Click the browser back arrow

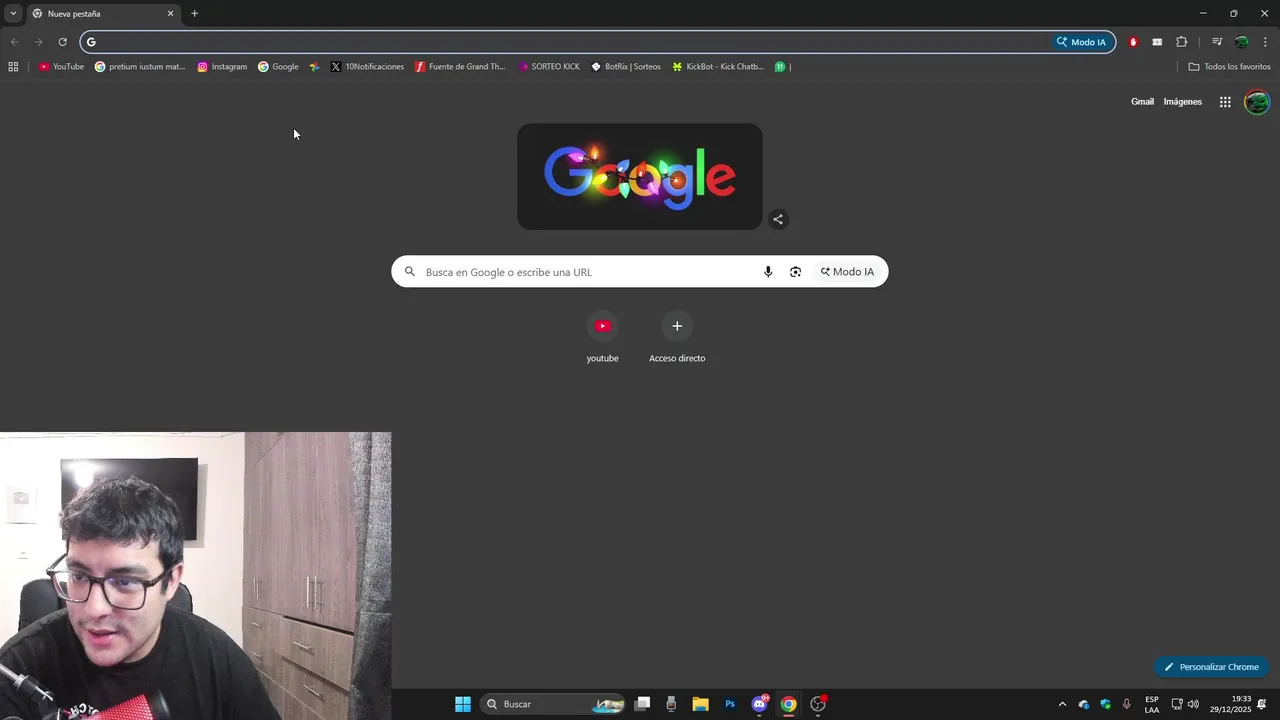click(x=14, y=42)
